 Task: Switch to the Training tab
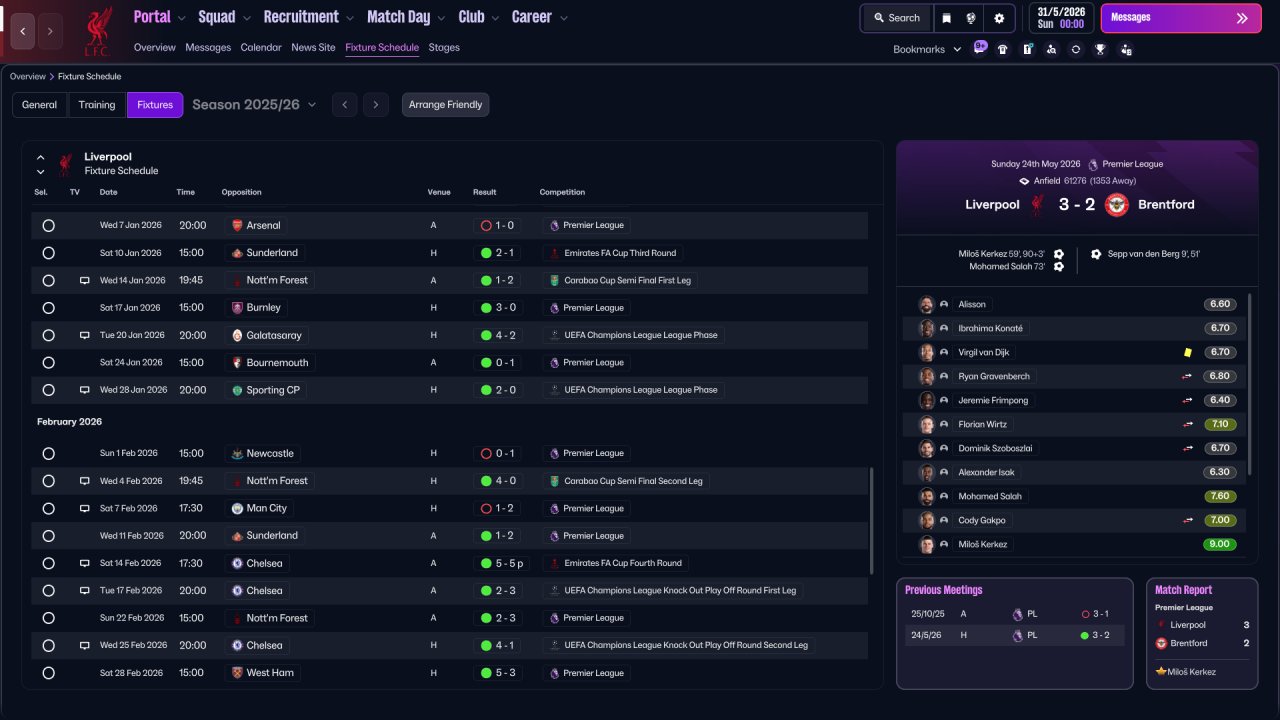tap(97, 105)
